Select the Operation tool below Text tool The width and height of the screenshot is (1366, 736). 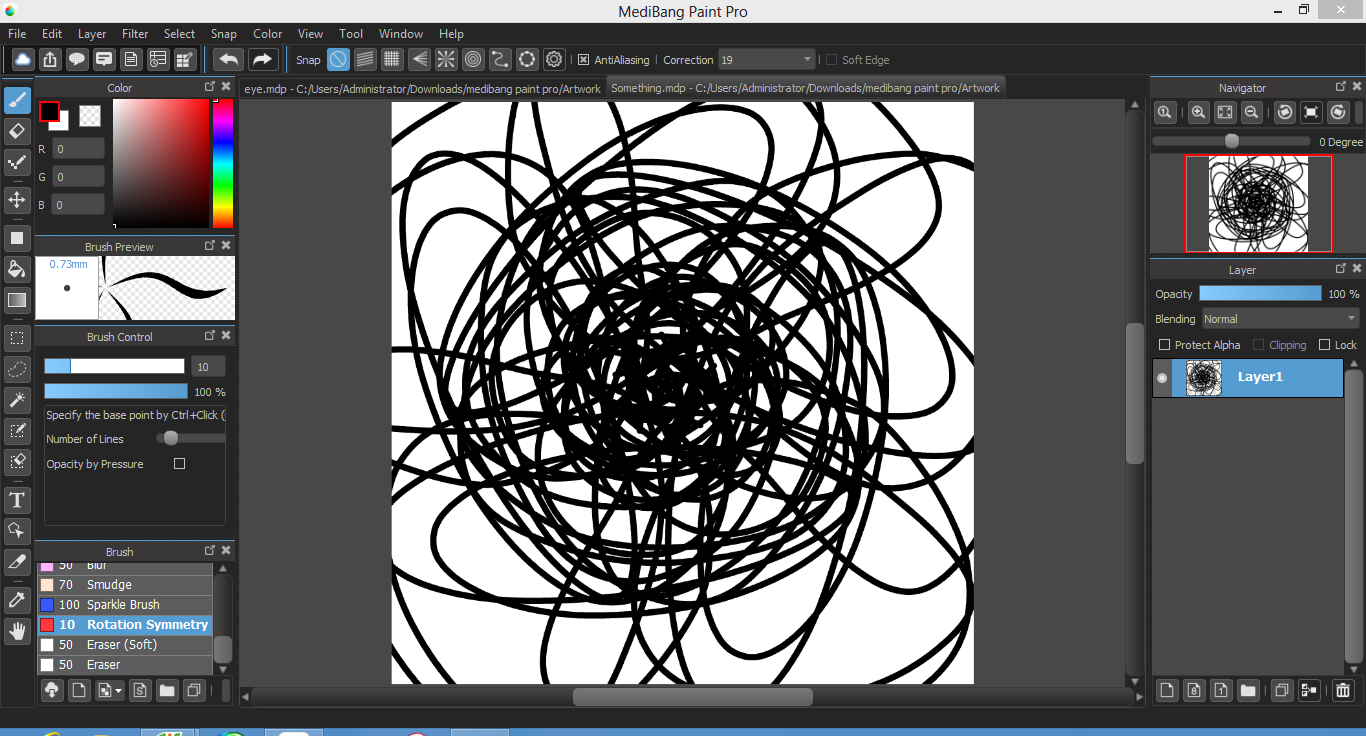17,531
